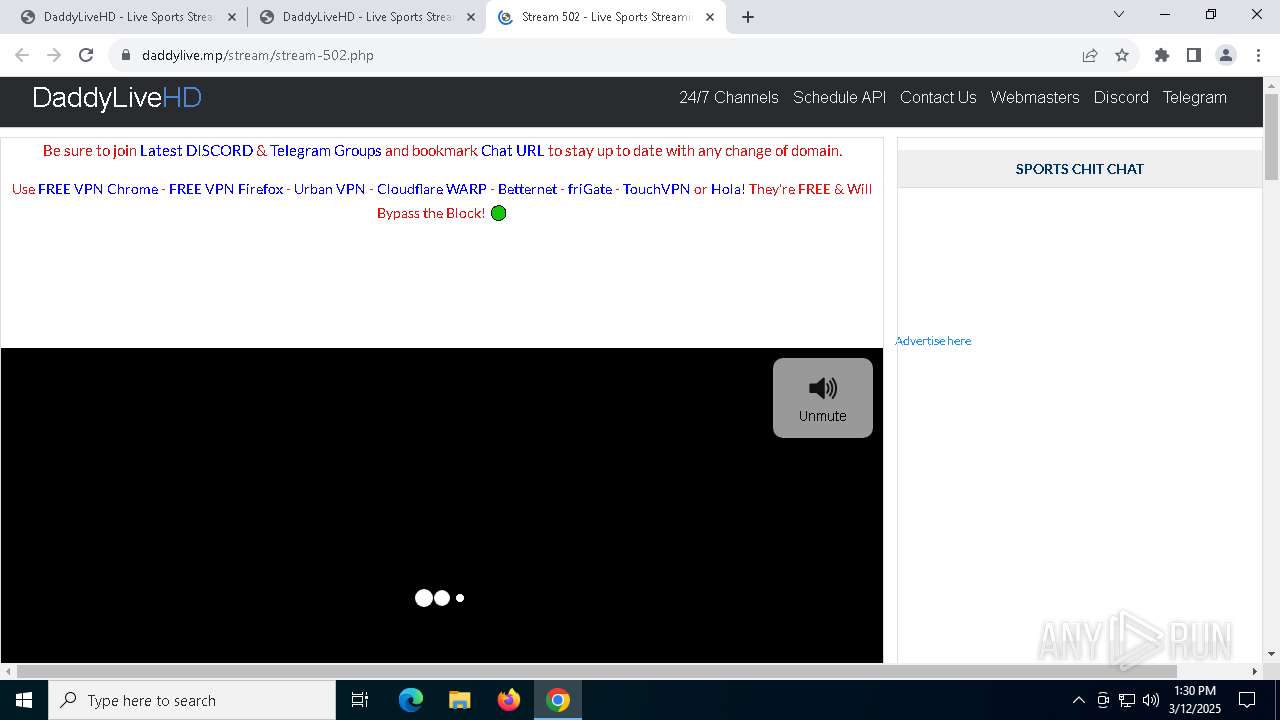Open the Betternet link
Image resolution: width=1280 pixels, height=720 pixels.
click(x=527, y=189)
